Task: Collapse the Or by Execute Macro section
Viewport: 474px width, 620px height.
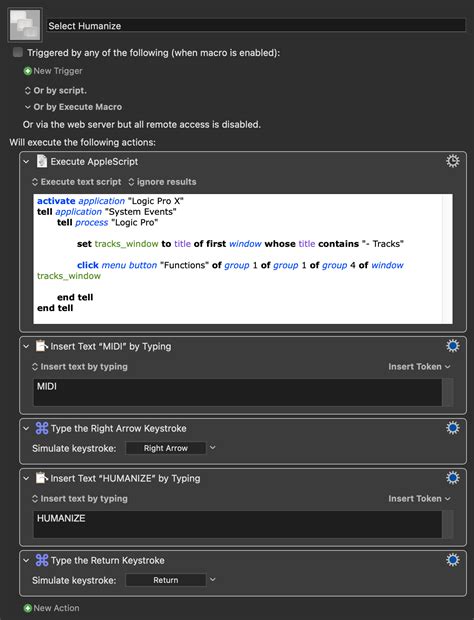Action: [27, 107]
